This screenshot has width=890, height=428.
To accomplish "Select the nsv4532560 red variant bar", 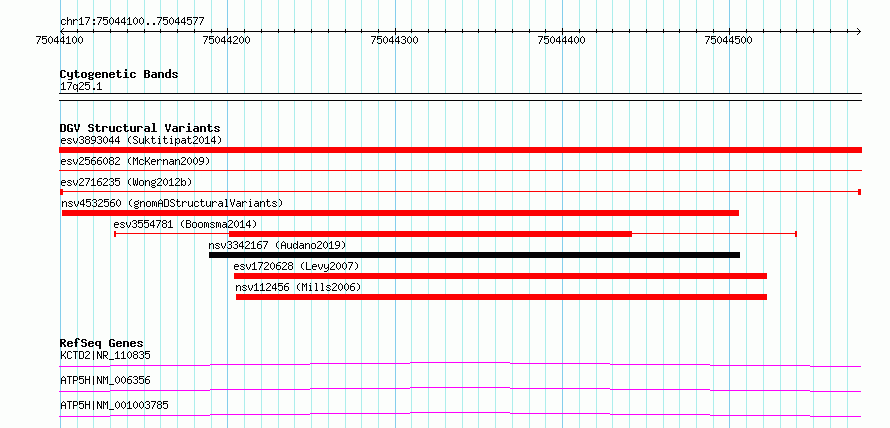I will coord(400,213).
